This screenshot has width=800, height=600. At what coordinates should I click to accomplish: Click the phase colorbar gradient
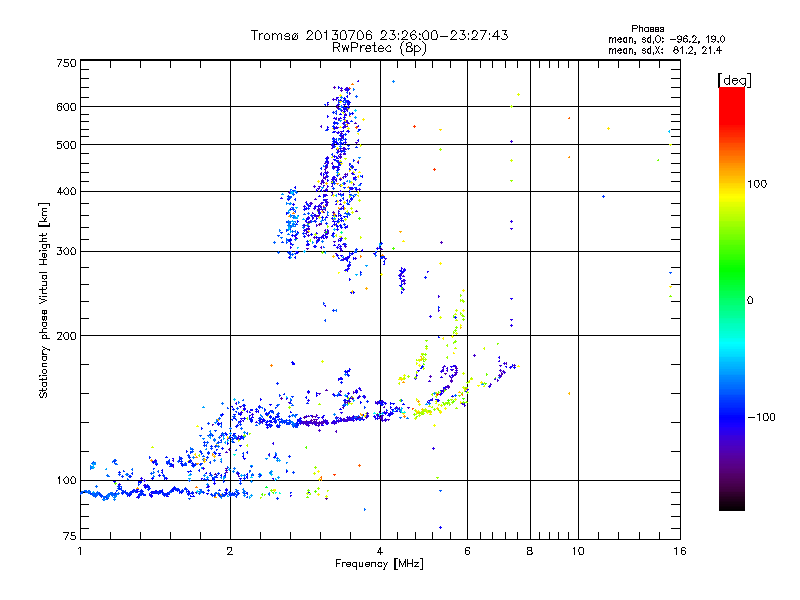[732, 298]
